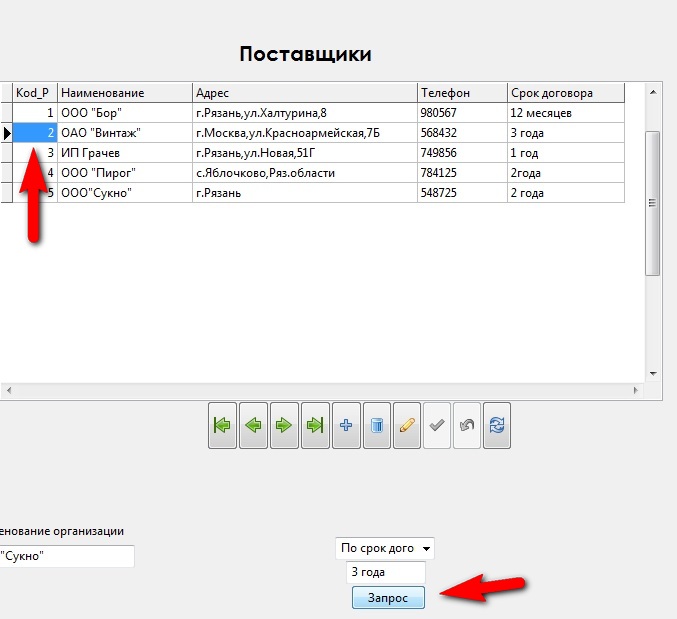Add new record with plus icon
The image size is (677, 619).
(x=346, y=426)
